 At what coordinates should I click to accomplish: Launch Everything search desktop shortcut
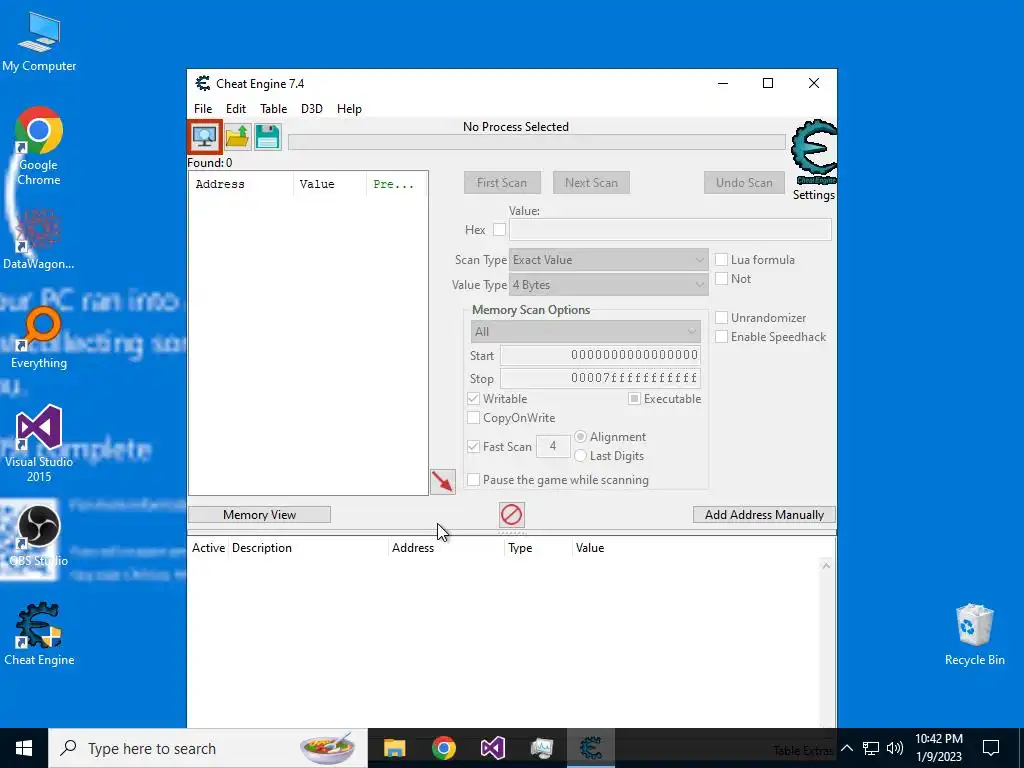[x=39, y=338]
